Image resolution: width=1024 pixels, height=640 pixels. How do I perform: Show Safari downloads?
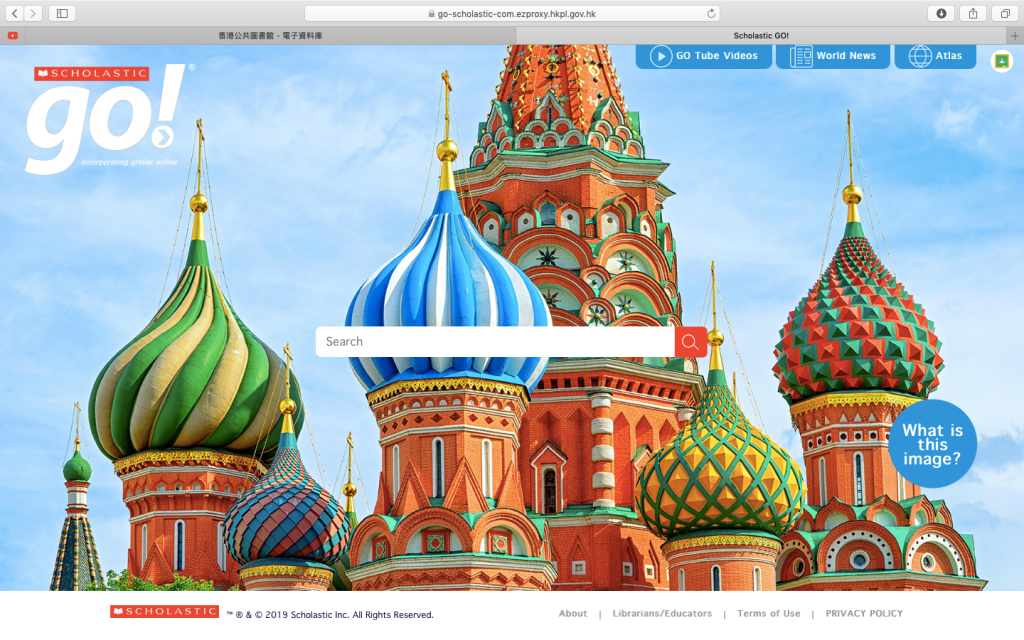coord(940,13)
